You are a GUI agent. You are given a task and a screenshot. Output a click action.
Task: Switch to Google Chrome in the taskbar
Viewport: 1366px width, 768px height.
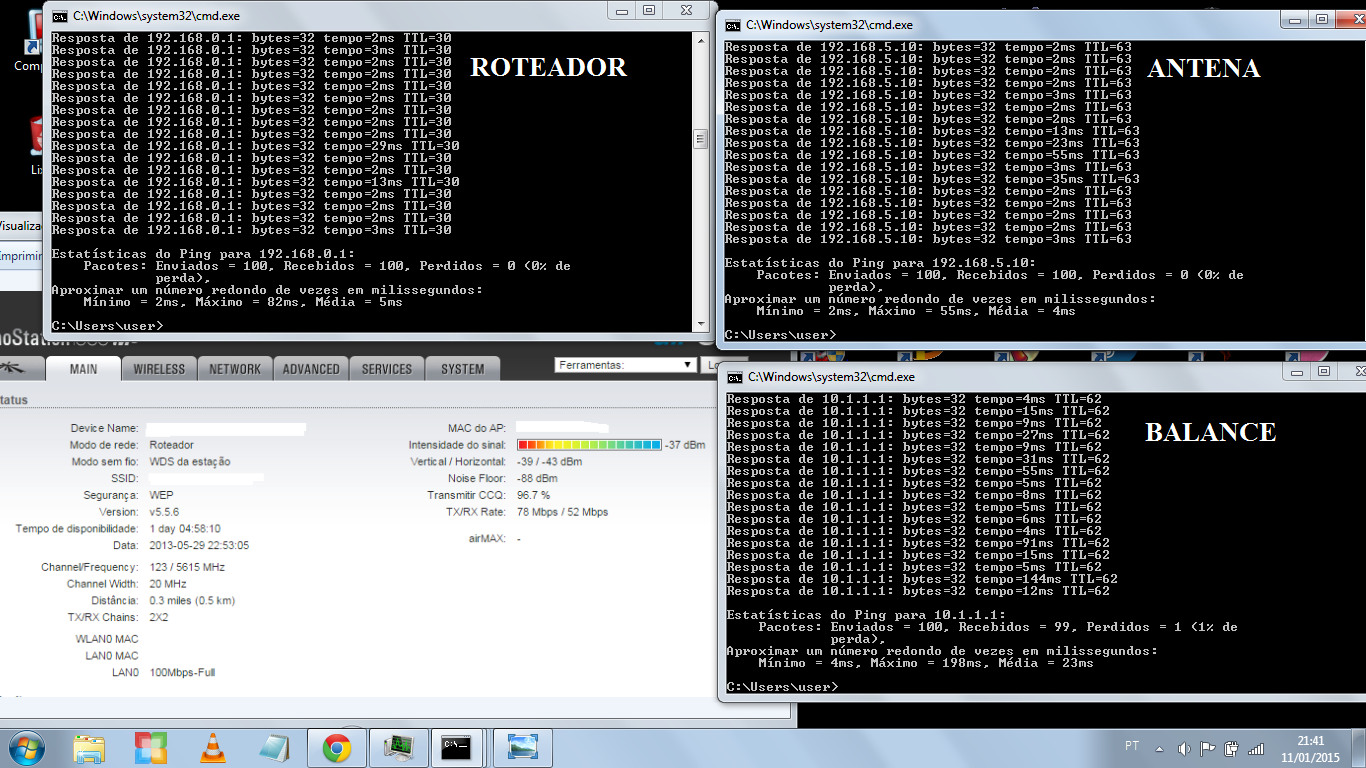[x=337, y=748]
